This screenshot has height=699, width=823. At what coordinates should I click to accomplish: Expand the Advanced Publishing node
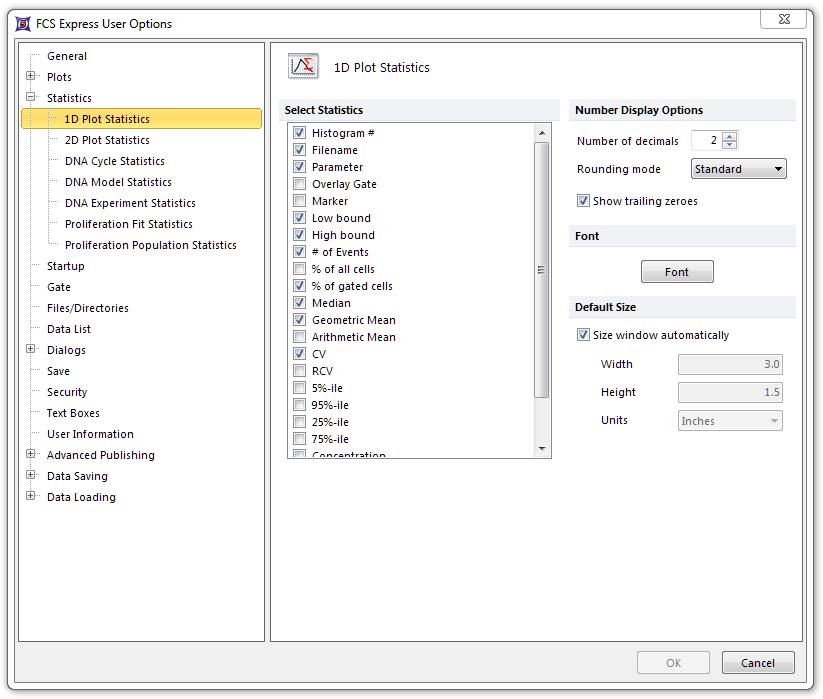tap(31, 455)
